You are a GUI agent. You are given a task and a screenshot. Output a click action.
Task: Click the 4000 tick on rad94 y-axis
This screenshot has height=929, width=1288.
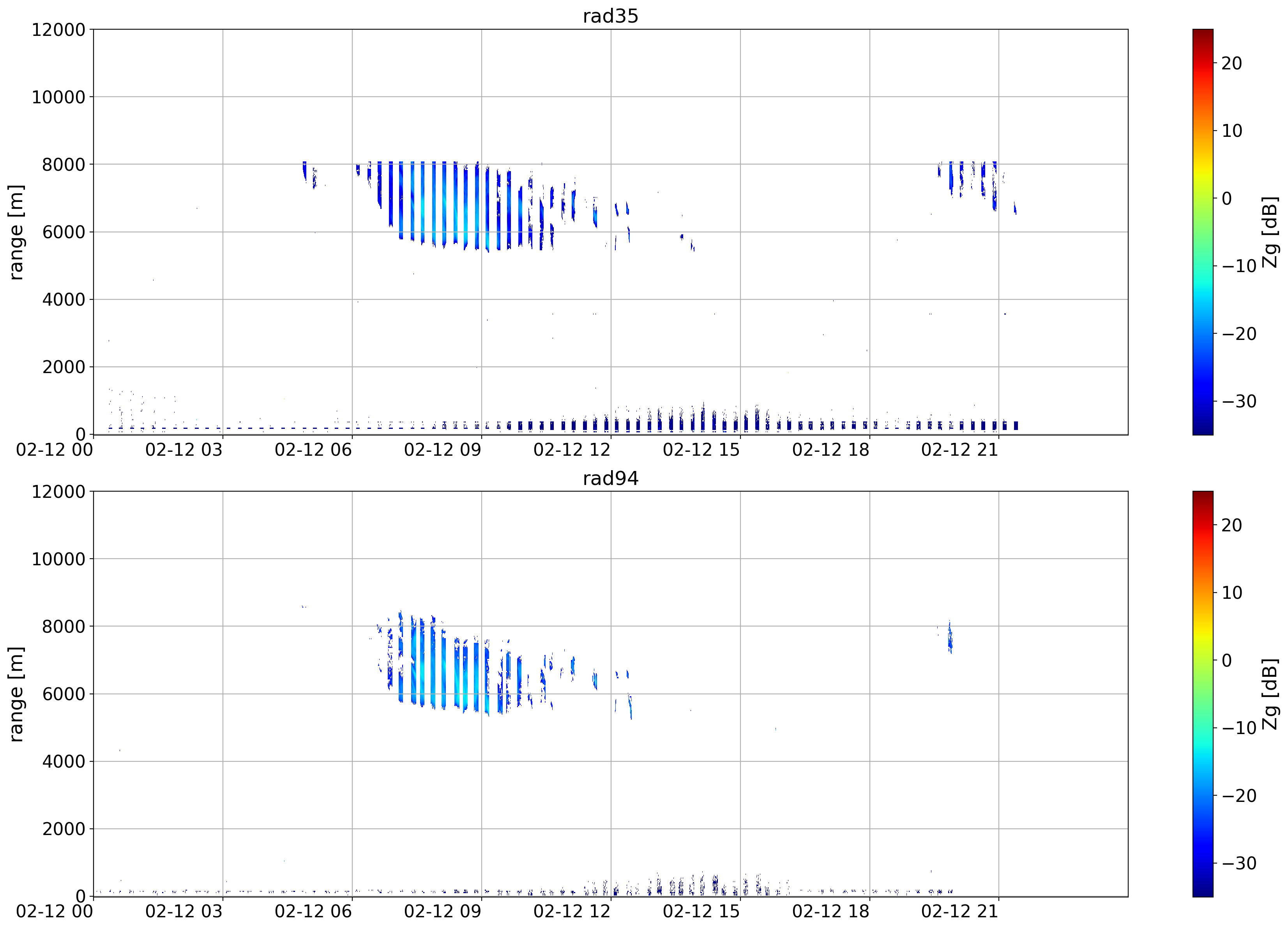click(x=64, y=761)
